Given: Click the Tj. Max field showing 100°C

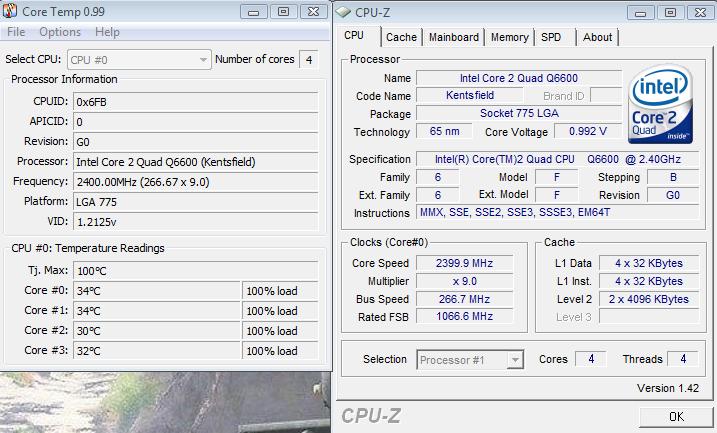Looking at the screenshot, I should coord(196,271).
